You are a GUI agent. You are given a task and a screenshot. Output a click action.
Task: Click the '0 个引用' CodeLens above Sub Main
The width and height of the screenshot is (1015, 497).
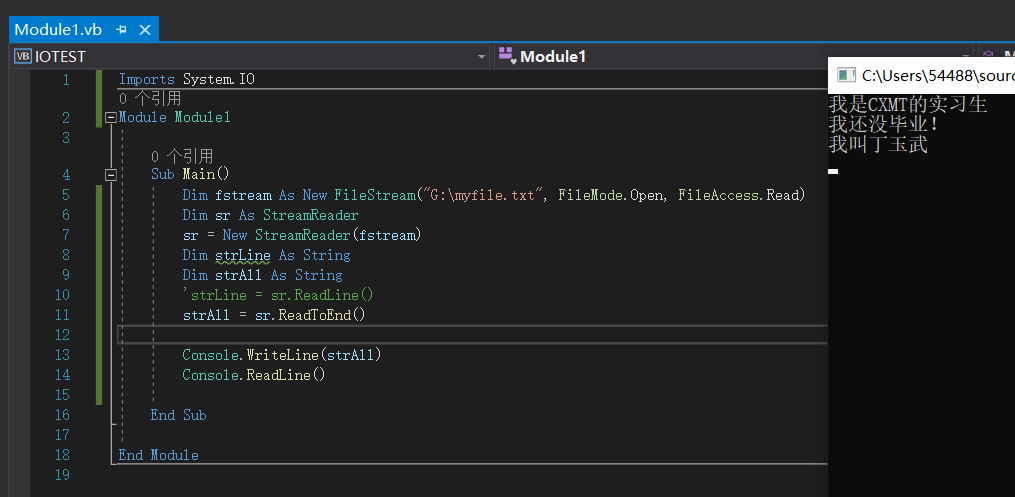point(182,156)
